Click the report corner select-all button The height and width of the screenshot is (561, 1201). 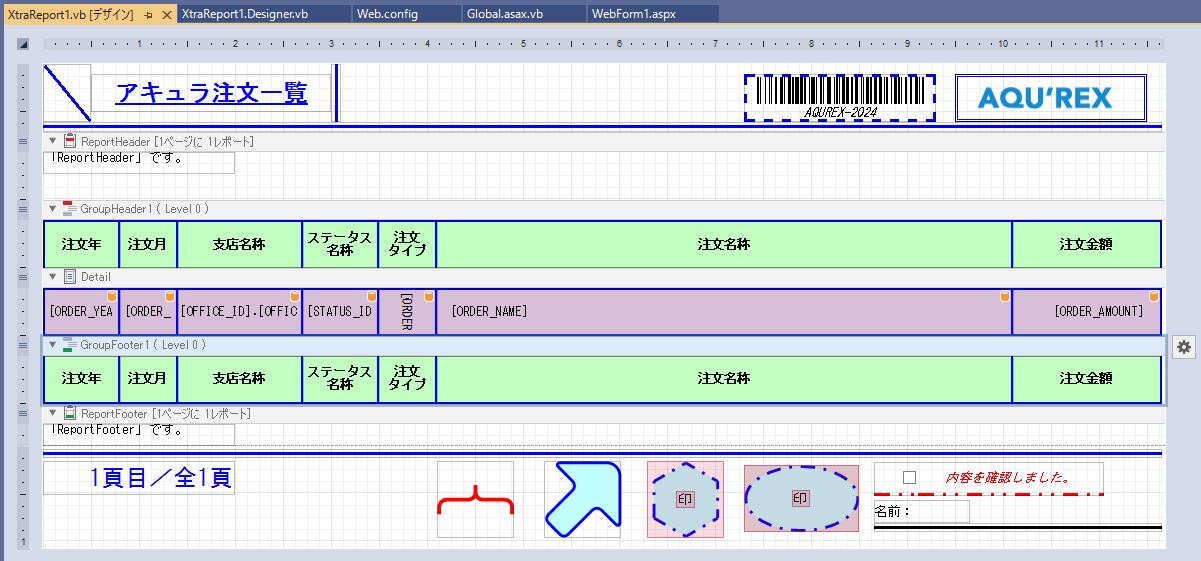coord(23,44)
